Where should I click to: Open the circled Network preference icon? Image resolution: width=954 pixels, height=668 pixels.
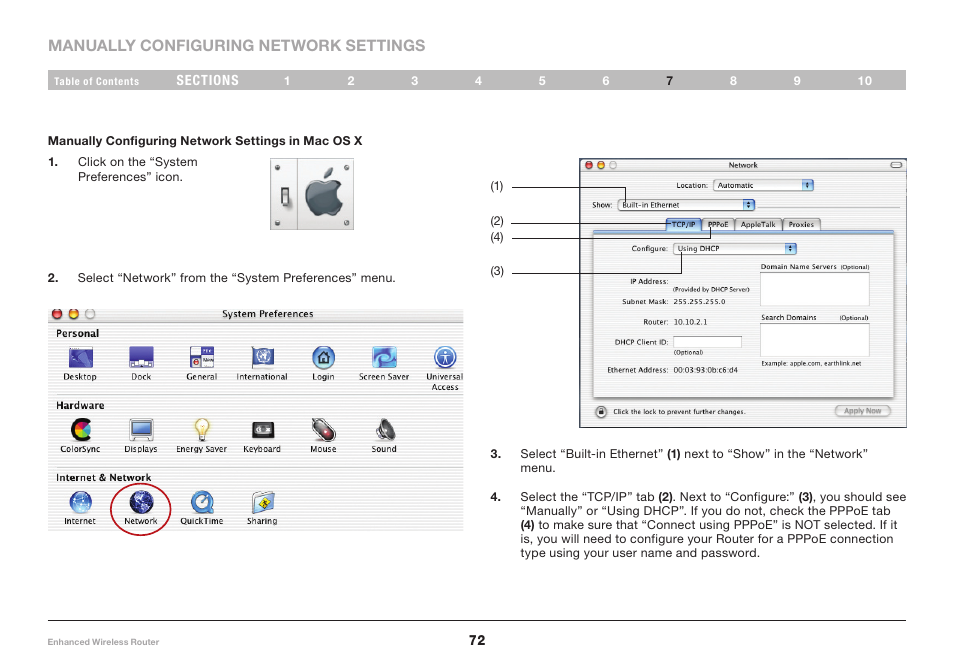(141, 503)
